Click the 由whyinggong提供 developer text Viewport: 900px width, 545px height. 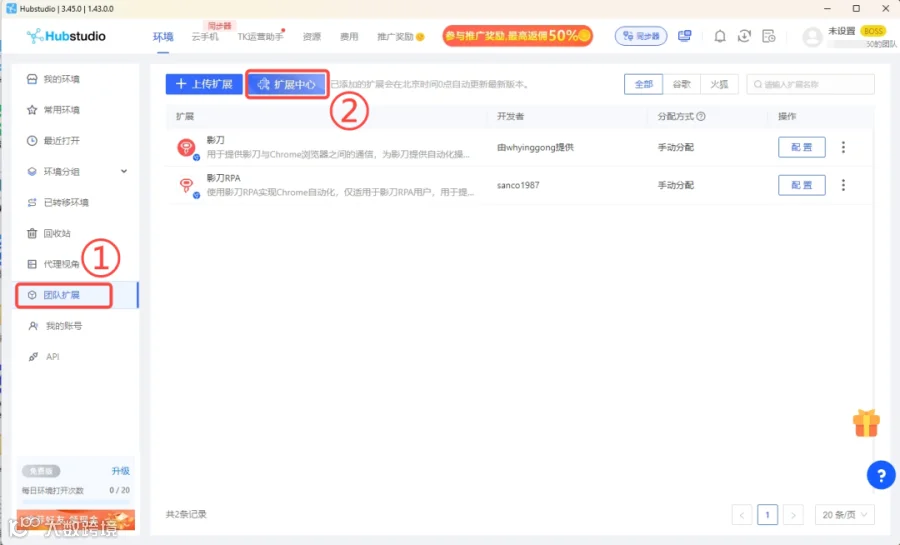pos(535,147)
